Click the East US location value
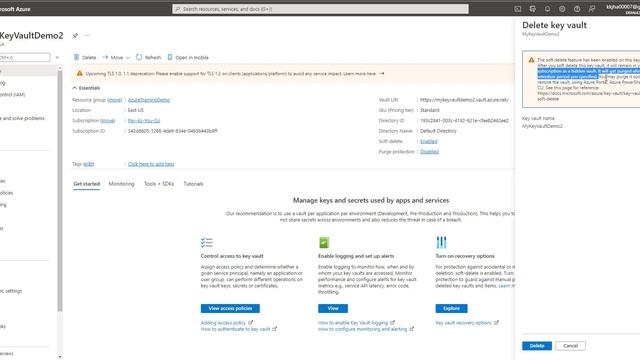This screenshot has width=640, height=360. click(136, 110)
